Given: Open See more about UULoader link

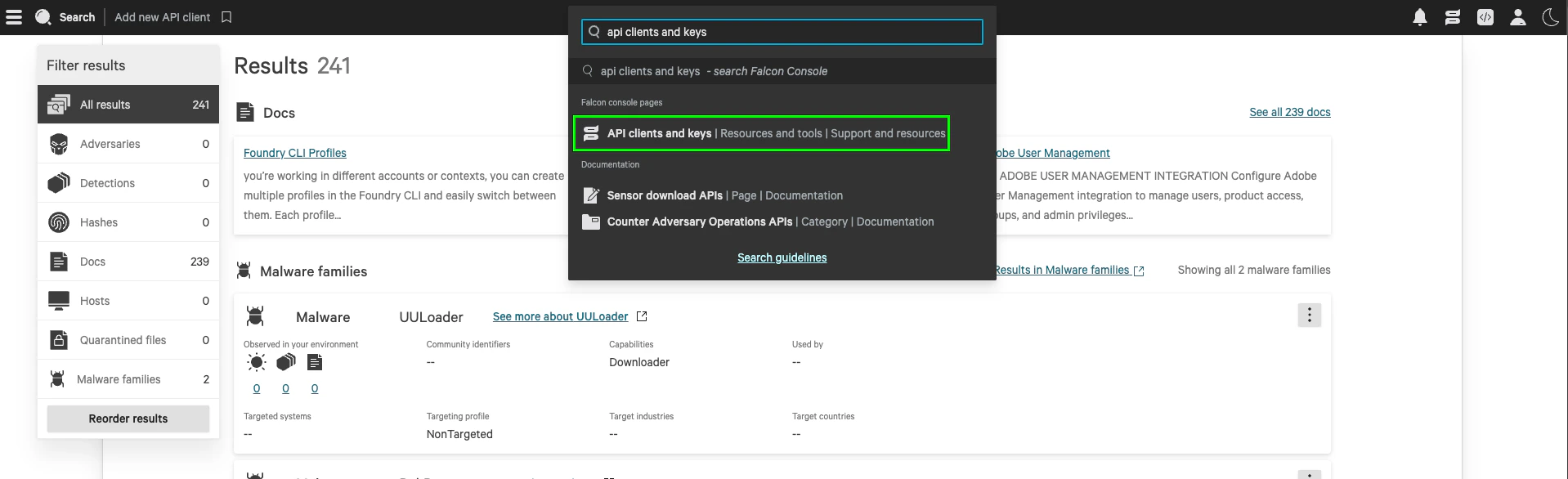Looking at the screenshot, I should (560, 316).
